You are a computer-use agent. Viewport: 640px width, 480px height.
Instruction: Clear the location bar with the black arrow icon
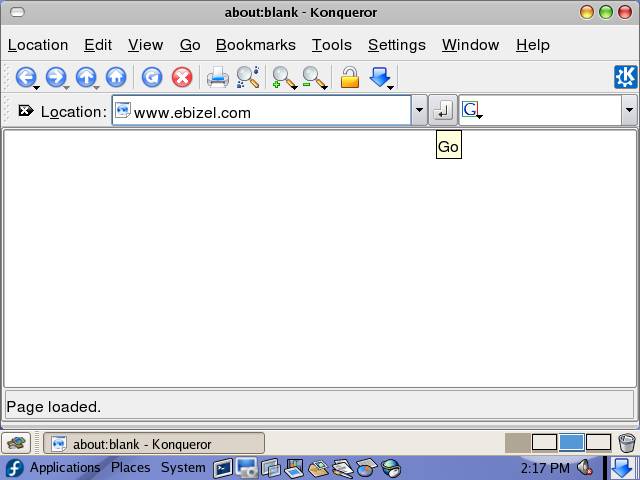26,111
